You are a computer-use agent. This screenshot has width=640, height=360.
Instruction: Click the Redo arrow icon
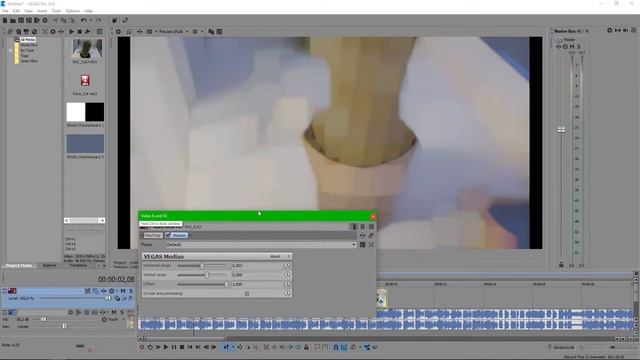coord(98,20)
